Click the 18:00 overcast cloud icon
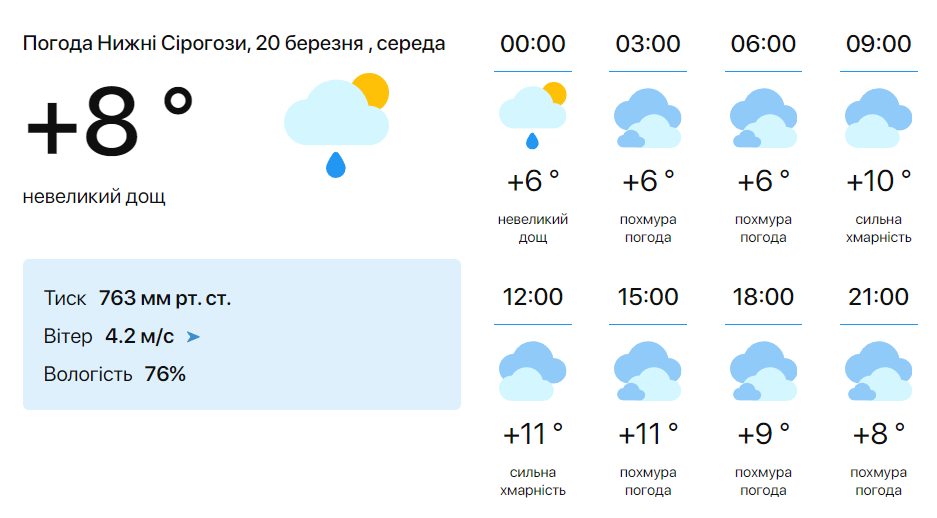The width and height of the screenshot is (937, 518). [763, 370]
